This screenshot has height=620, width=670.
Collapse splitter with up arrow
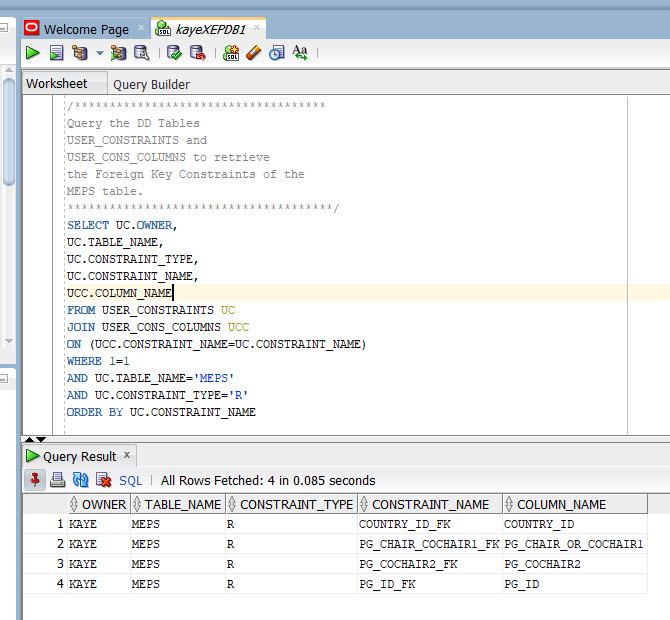click(29, 439)
